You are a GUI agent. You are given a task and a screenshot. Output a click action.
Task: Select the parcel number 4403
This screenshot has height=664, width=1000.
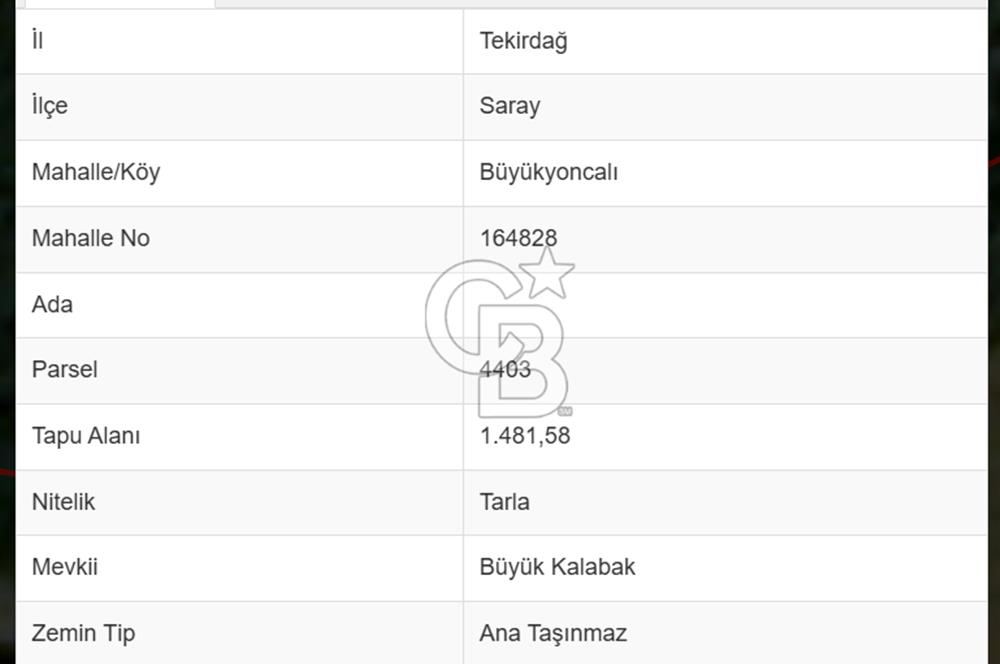(505, 369)
